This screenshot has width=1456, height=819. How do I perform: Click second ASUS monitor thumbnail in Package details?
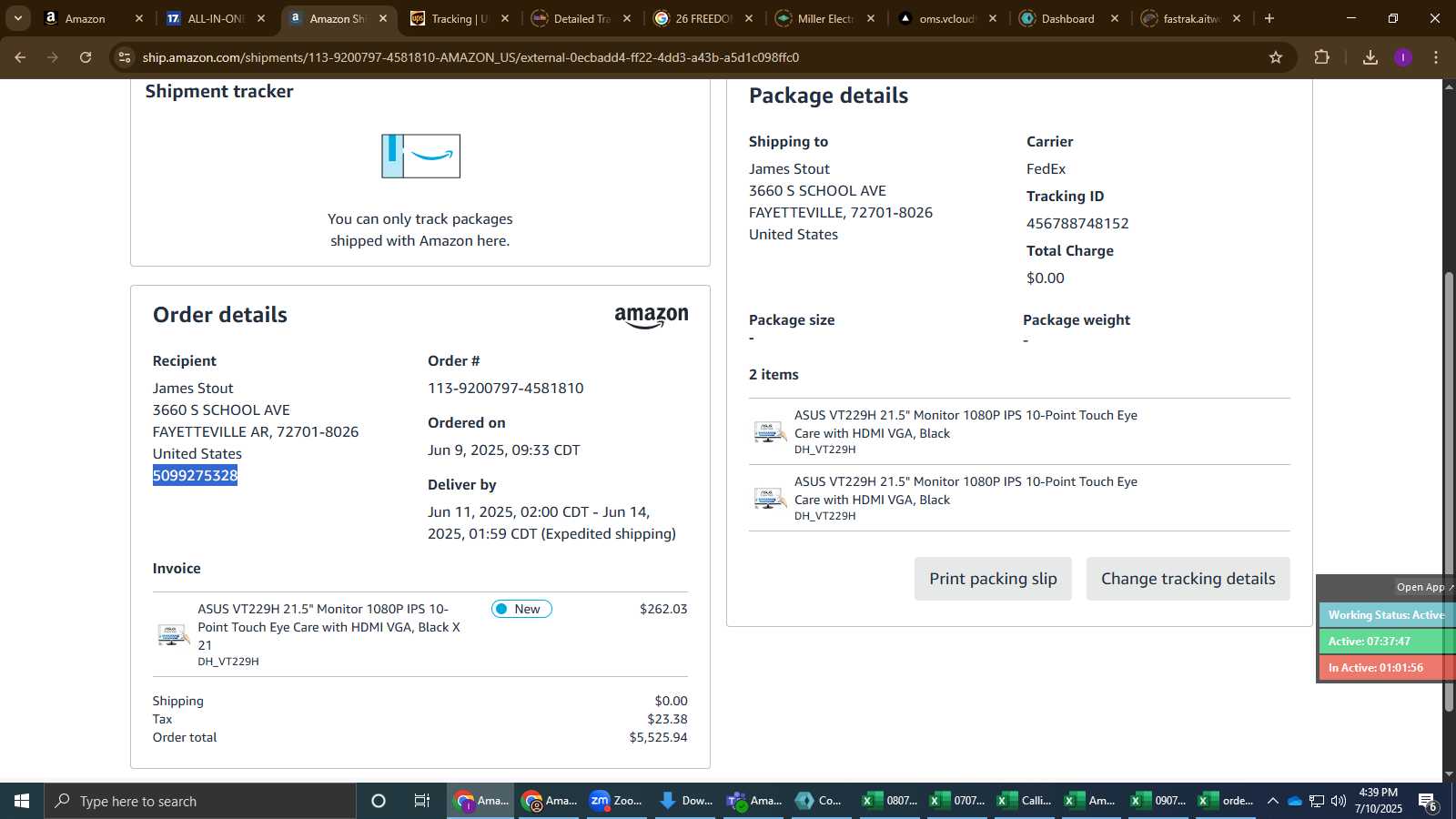point(770,498)
